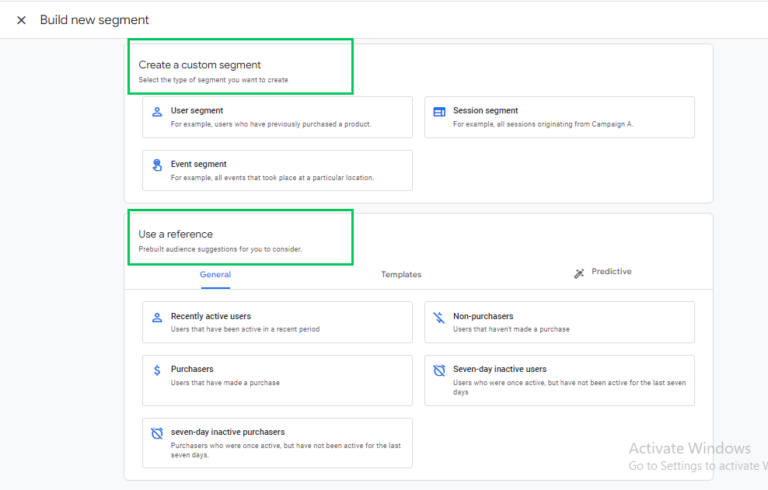Select the Recently active users reference
This screenshot has height=490, width=768.
[277, 322]
